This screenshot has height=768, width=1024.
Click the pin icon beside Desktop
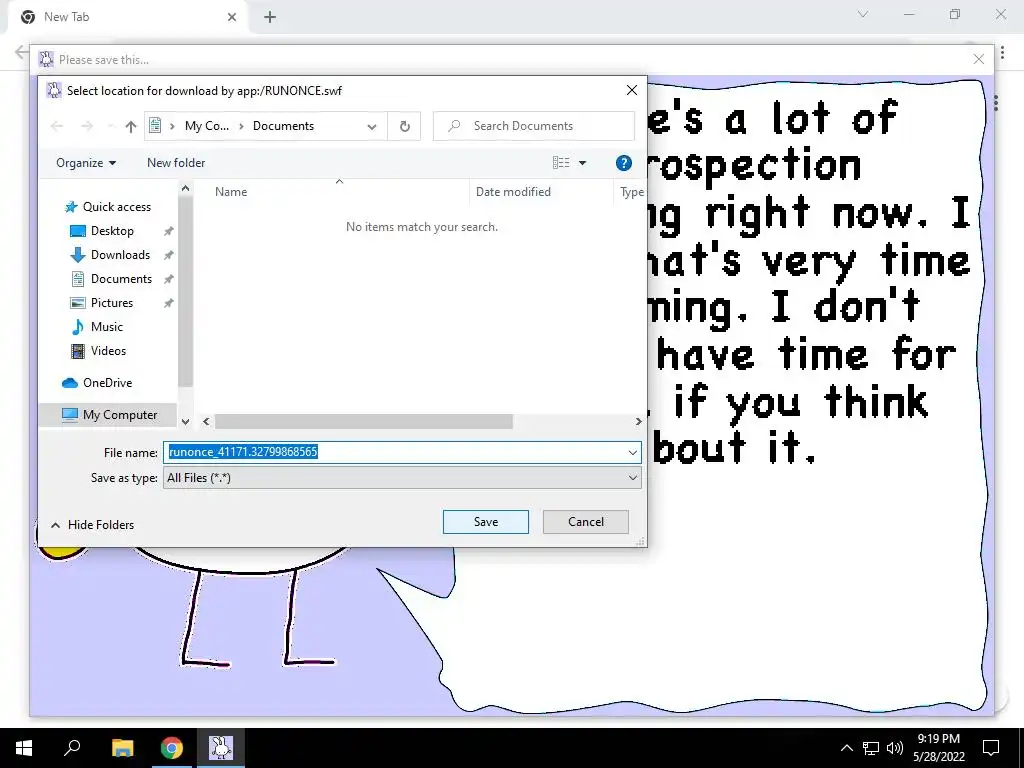[x=168, y=231]
